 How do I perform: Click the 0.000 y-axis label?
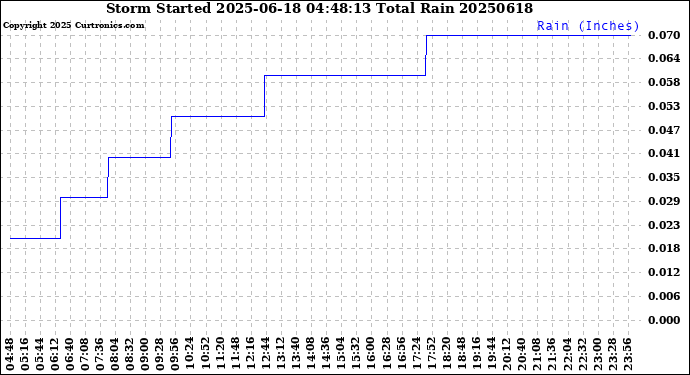click(664, 320)
